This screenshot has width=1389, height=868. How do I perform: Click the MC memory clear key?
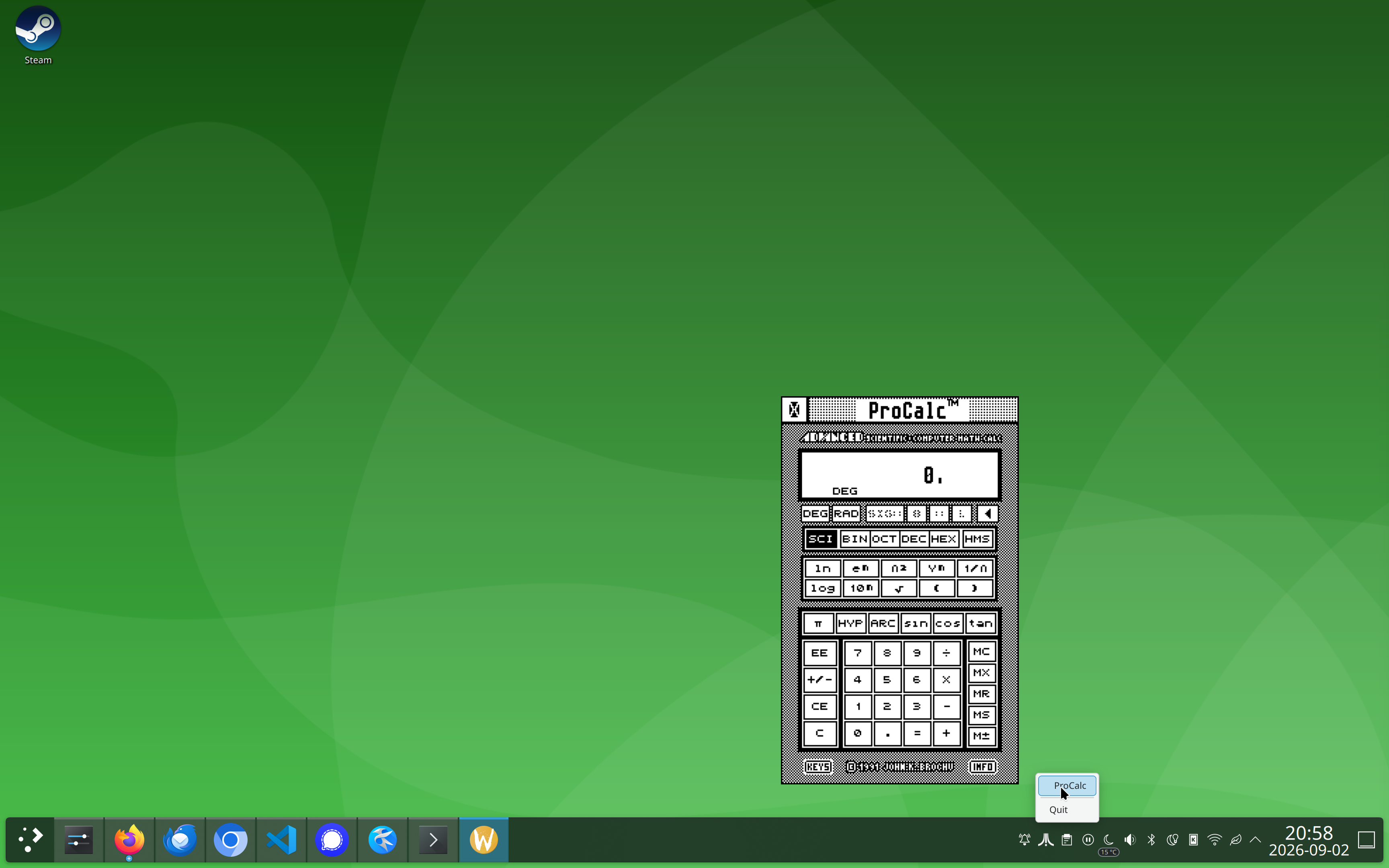click(x=981, y=651)
